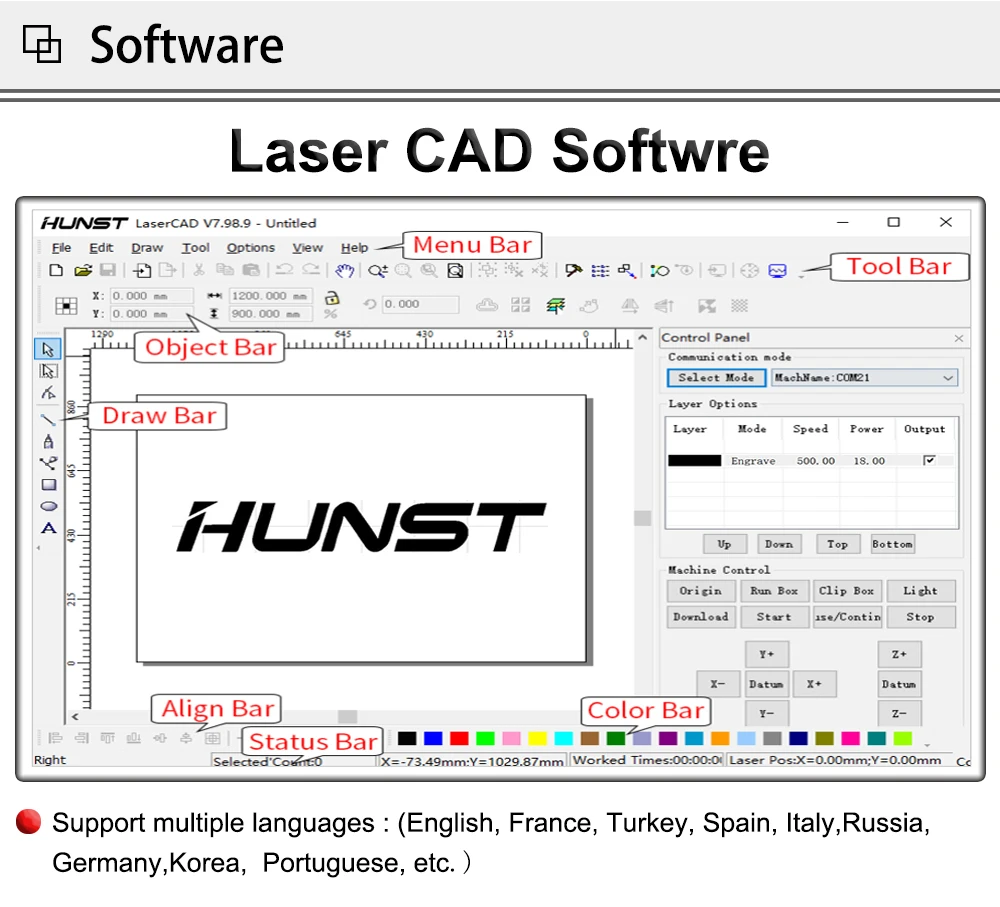Click the X position input field
Image resolution: width=1000 pixels, height=907 pixels.
point(152,296)
